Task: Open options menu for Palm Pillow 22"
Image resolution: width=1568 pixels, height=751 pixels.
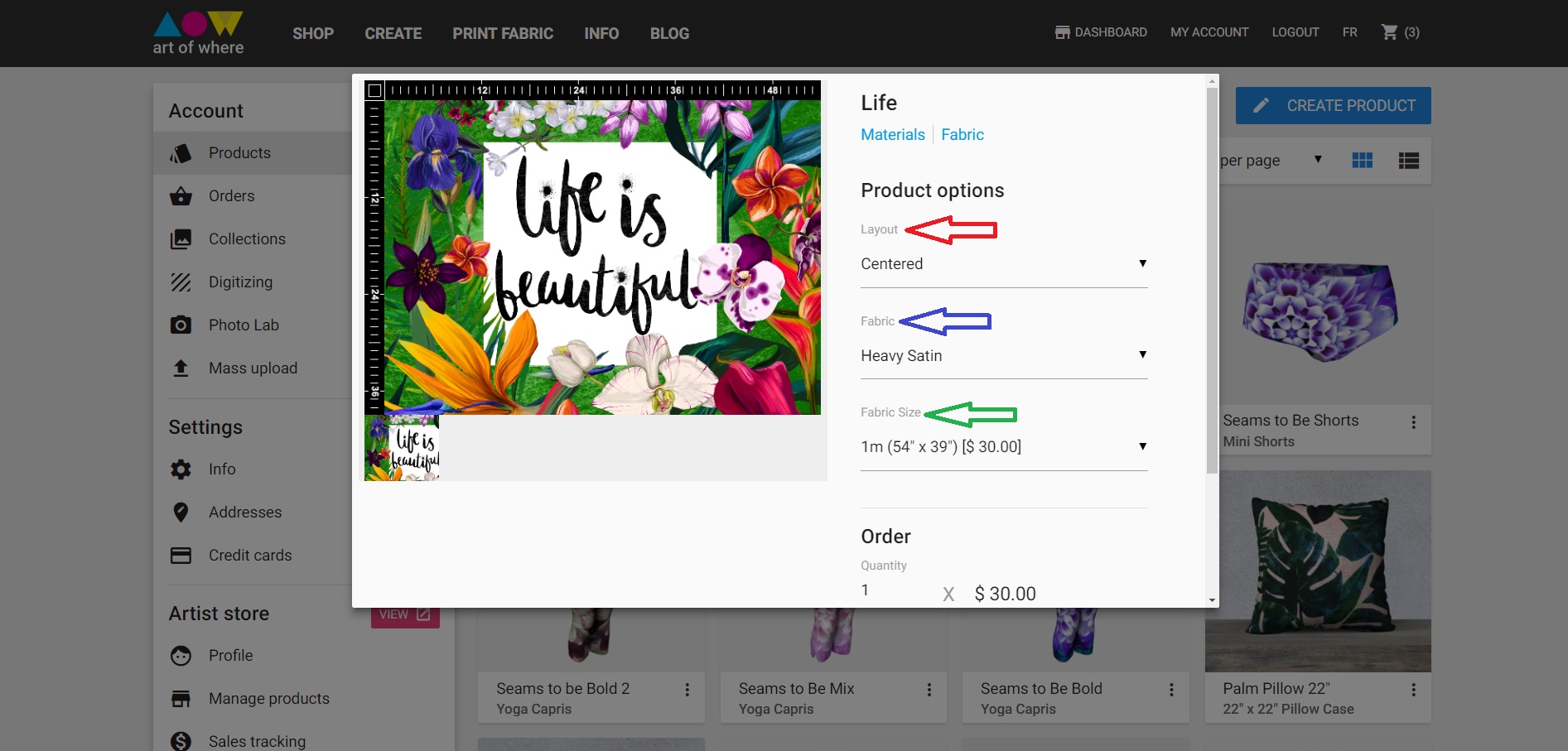Action: (1414, 690)
